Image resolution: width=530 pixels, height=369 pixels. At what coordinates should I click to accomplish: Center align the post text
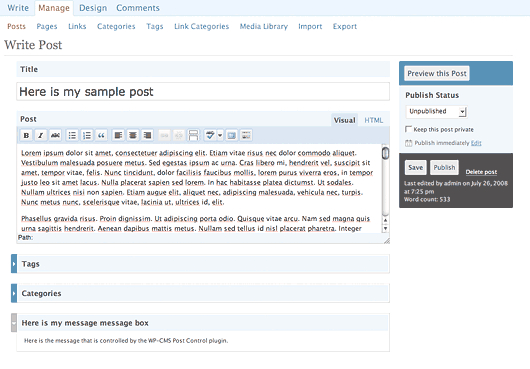click(133, 136)
